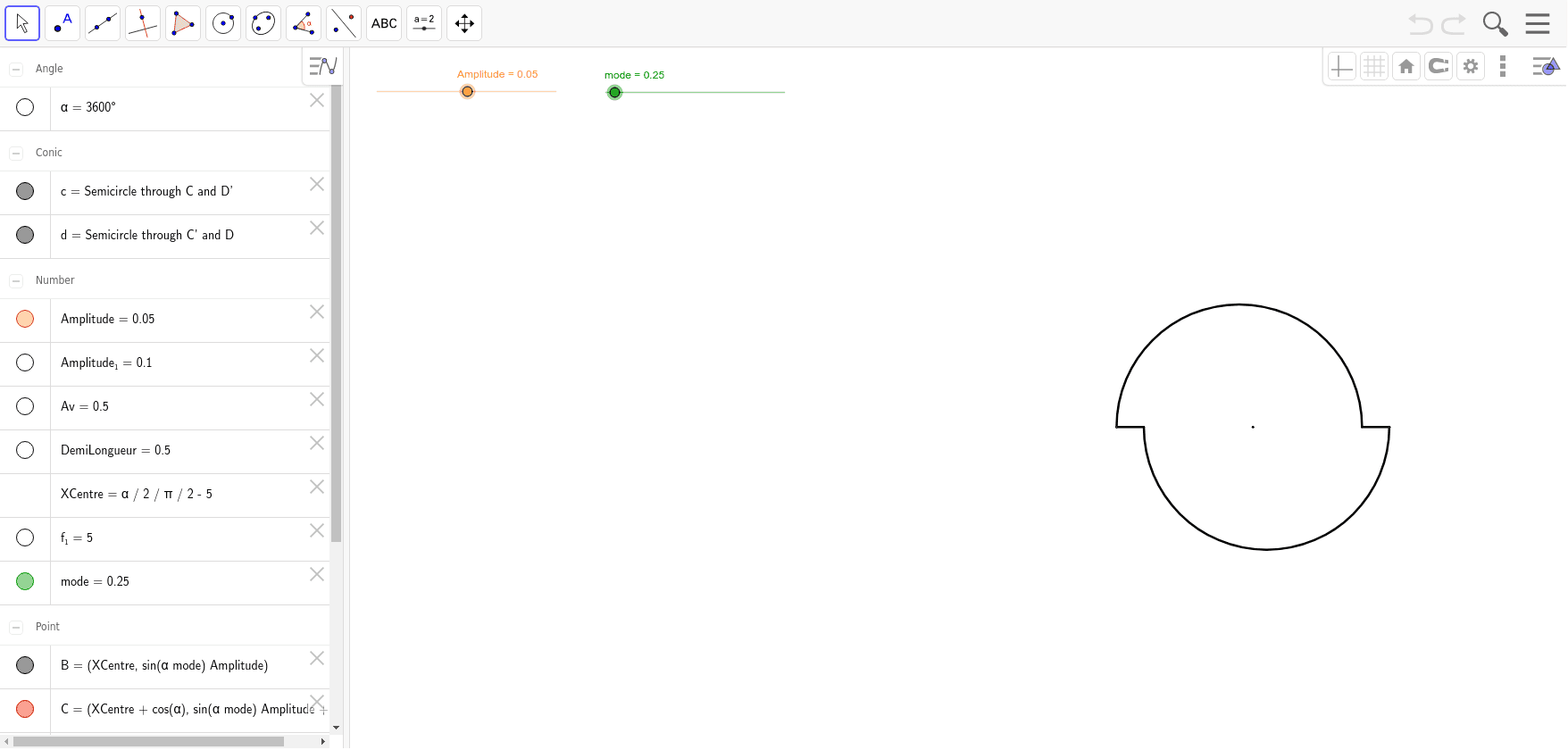Click the Algebra panel vertical scrollbar
1568x750 pixels.
(336, 312)
